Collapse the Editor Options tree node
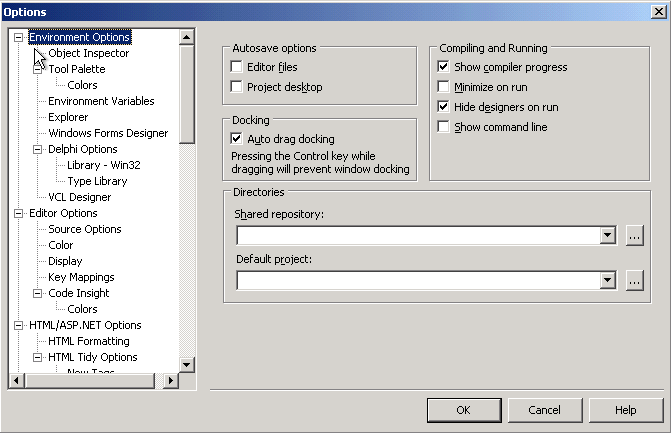Screen dimensions: 671x433 [19, 213]
